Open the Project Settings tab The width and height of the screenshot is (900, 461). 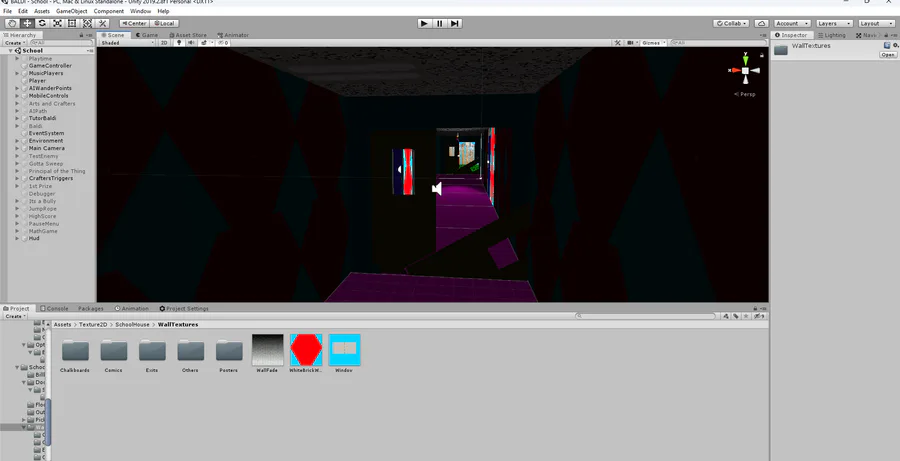click(x=184, y=308)
